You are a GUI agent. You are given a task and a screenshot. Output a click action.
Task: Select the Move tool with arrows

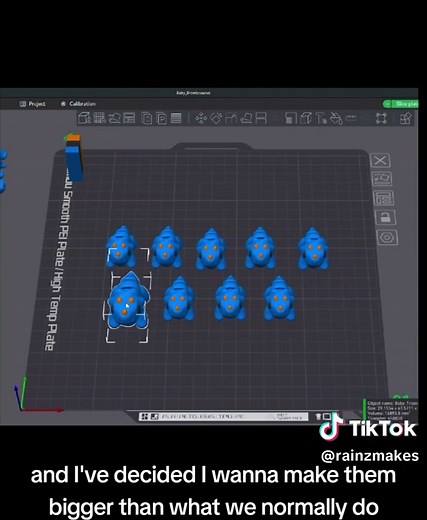coord(201,118)
